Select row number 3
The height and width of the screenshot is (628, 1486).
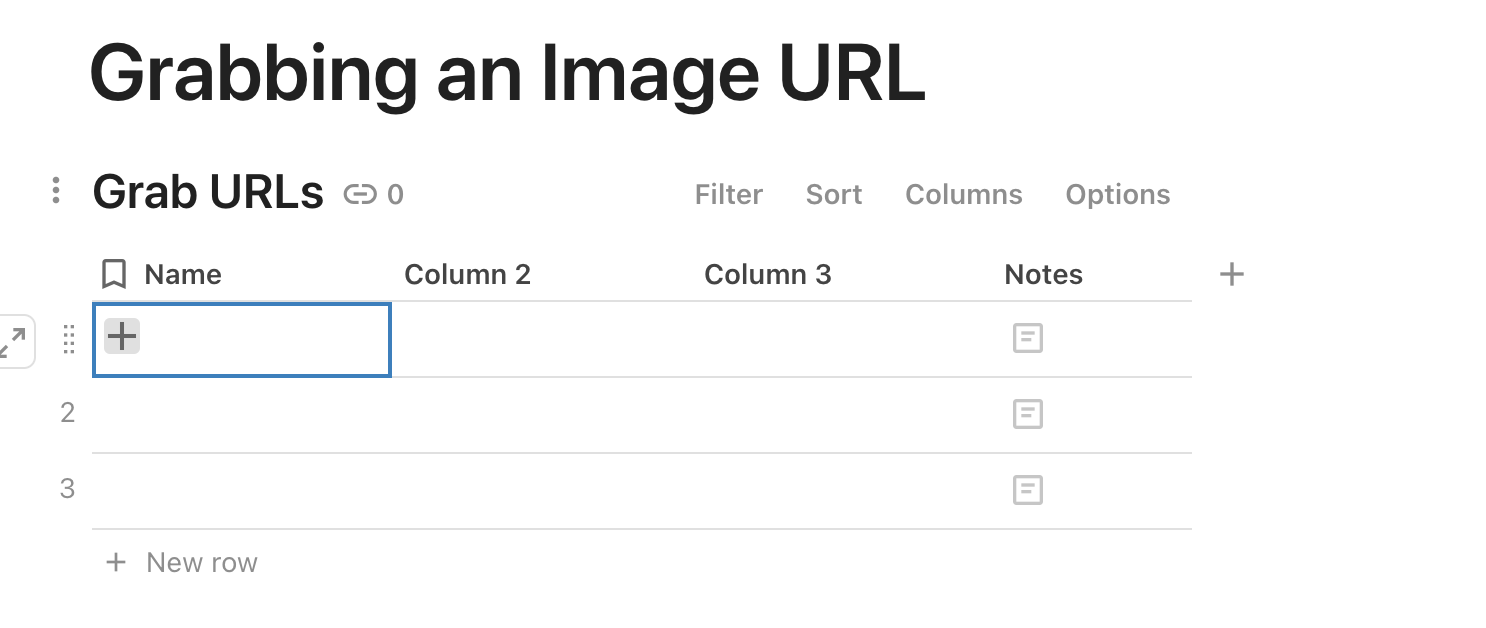[67, 489]
